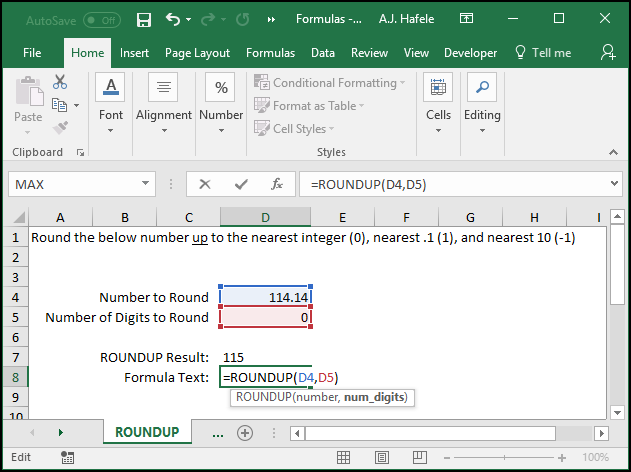631x472 pixels.
Task: Click the Save icon in title bar
Action: point(144,19)
